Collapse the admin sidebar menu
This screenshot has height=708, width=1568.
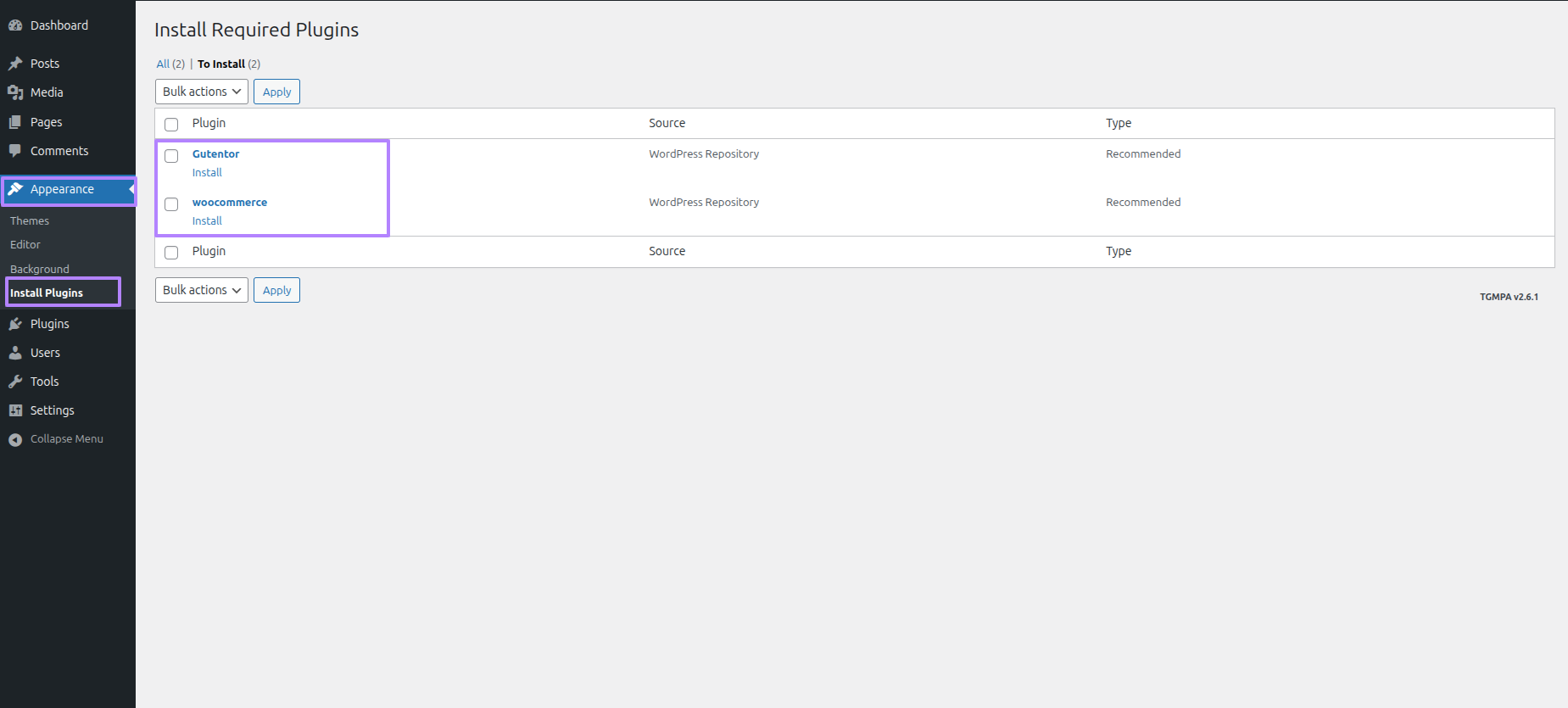(x=56, y=439)
